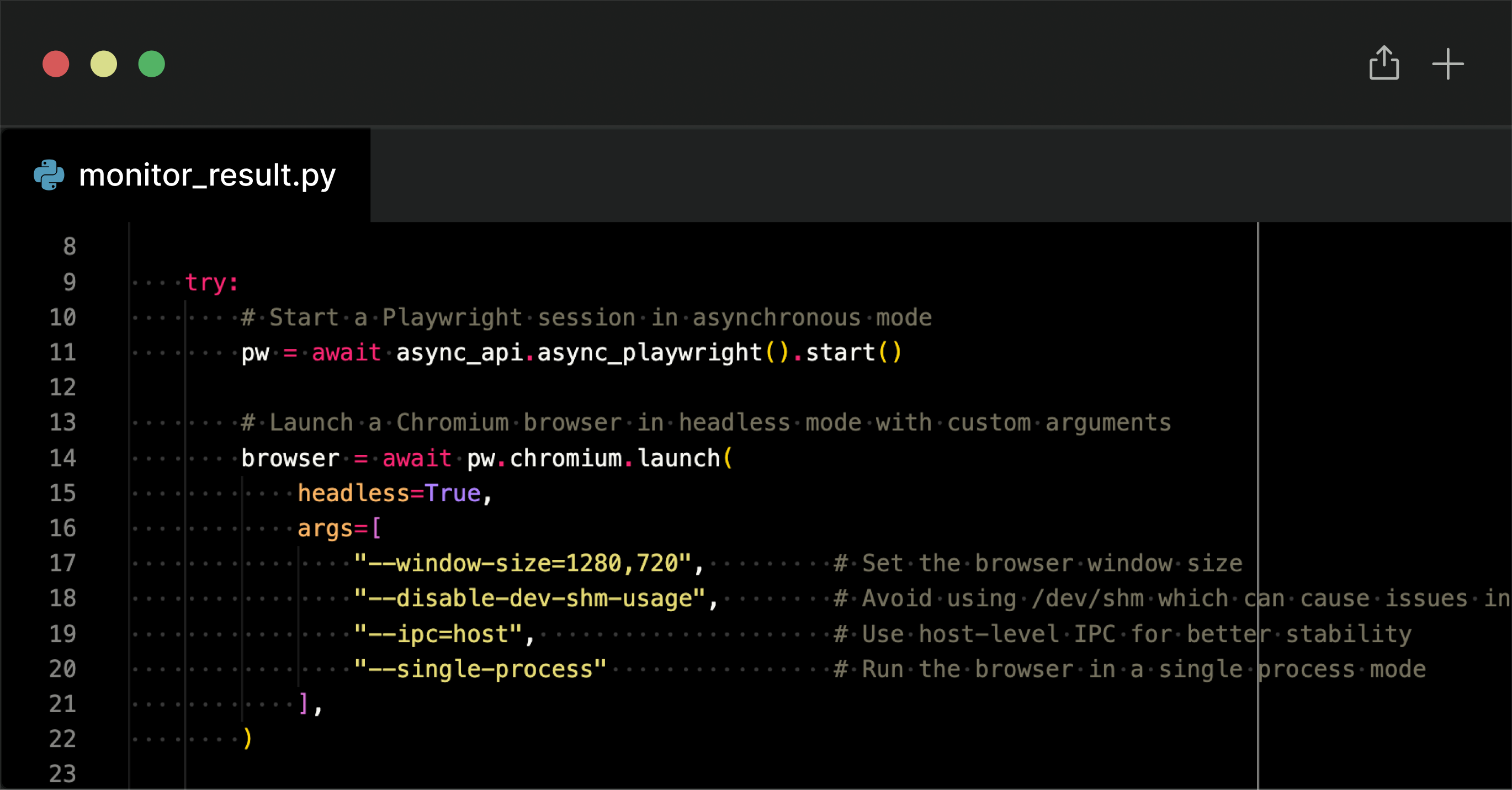
Task: Click line number 14 in gutter
Action: [63, 458]
